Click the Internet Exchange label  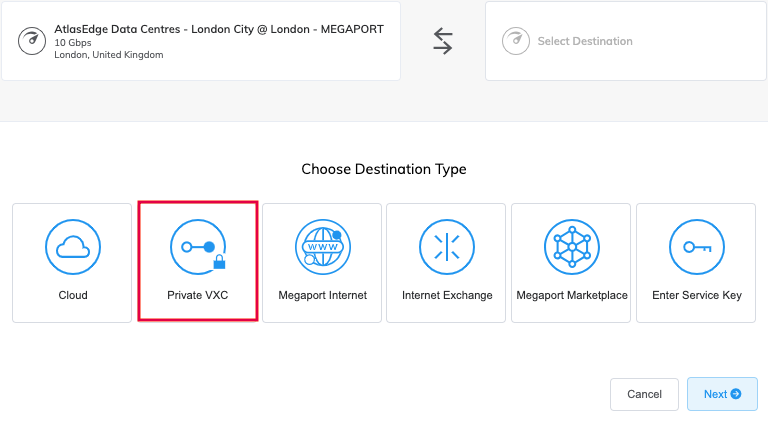[x=447, y=295]
